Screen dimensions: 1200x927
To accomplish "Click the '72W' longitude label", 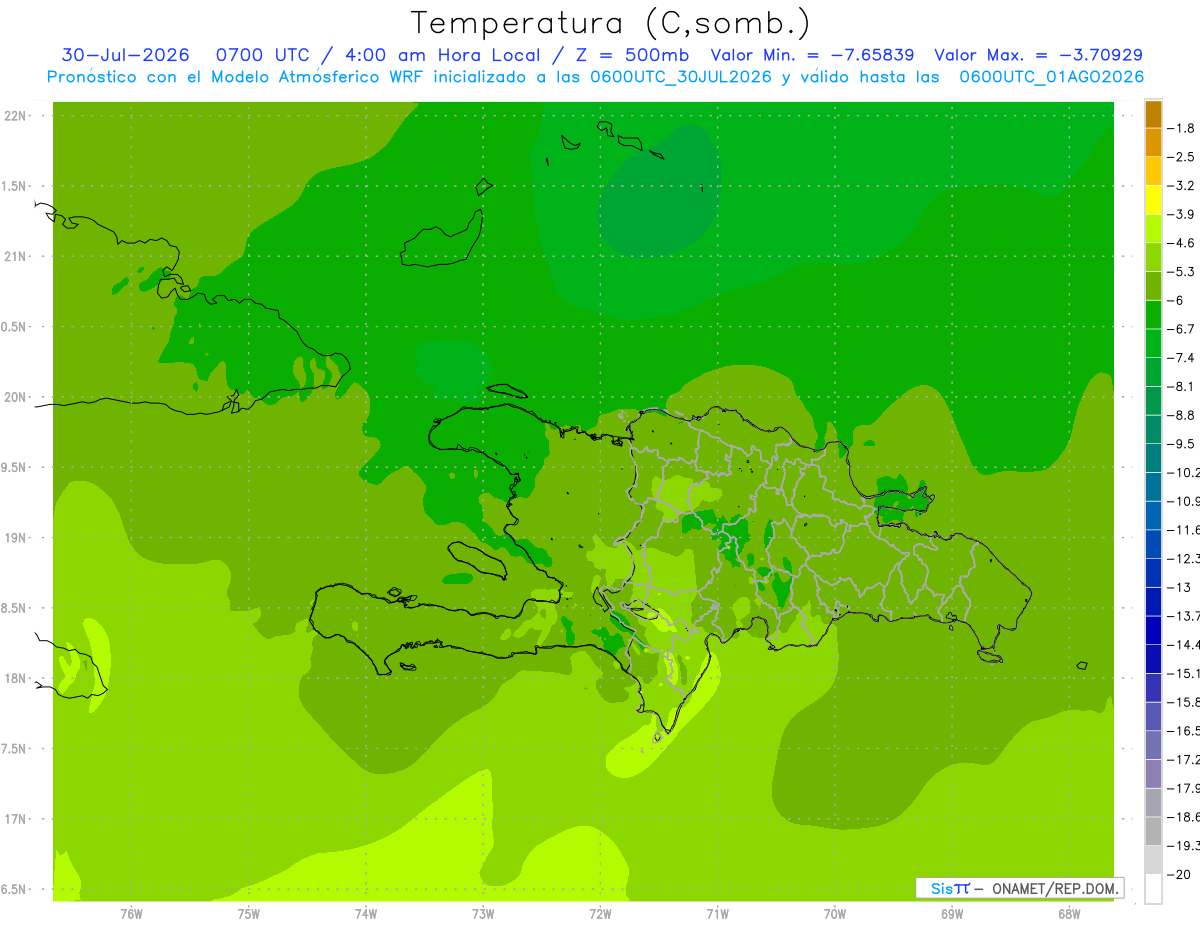I will [x=600, y=914].
